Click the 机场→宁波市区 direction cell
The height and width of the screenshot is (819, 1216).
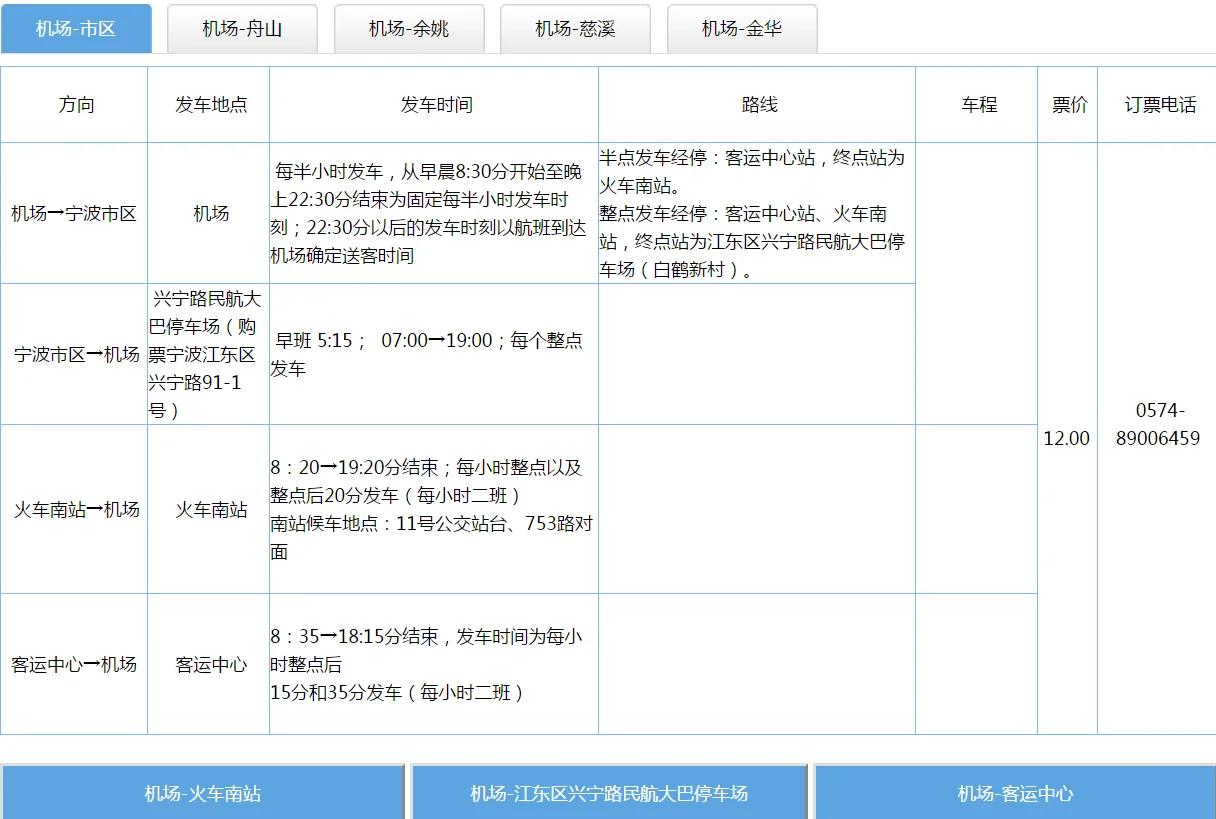pos(75,212)
